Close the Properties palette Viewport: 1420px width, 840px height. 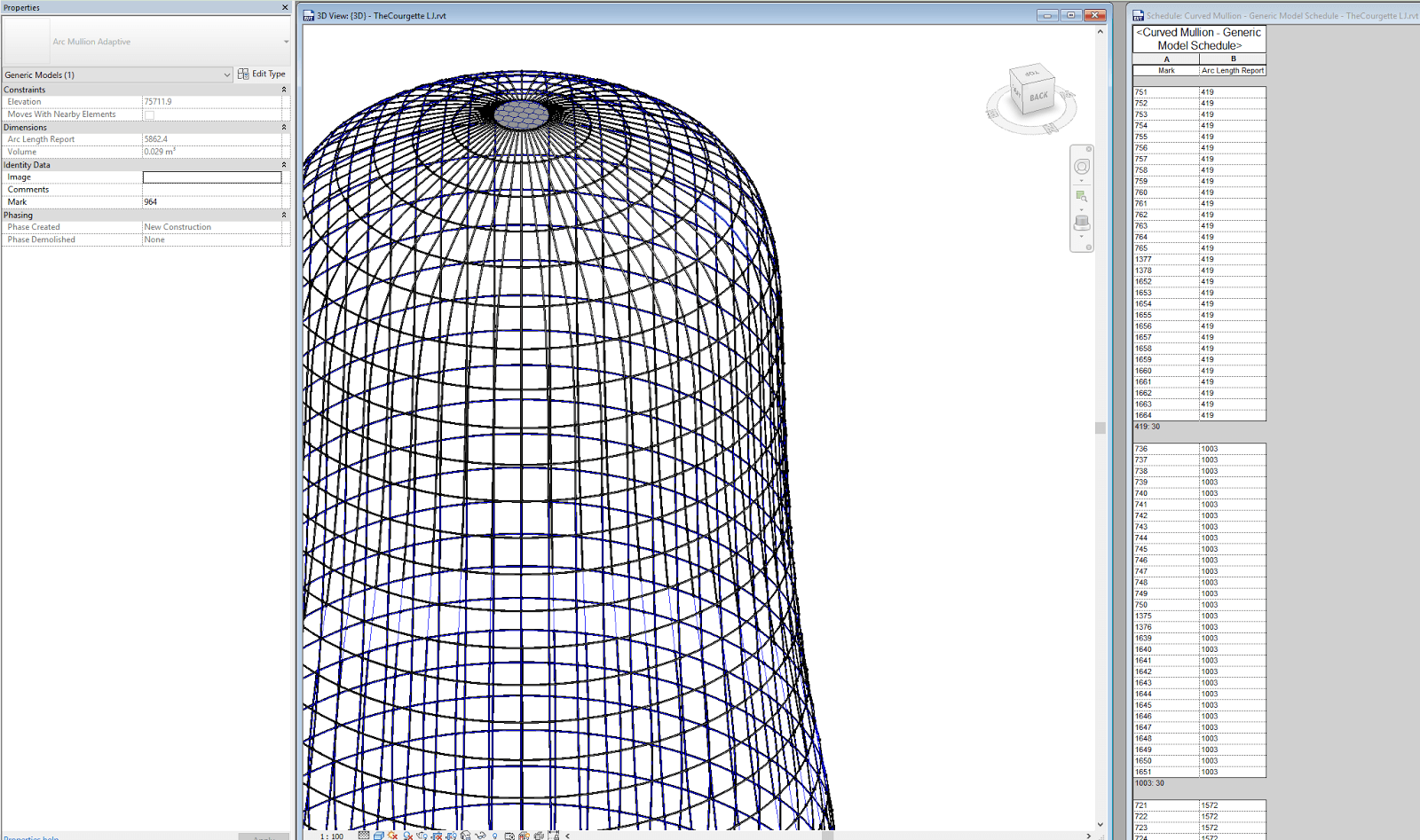(x=285, y=7)
